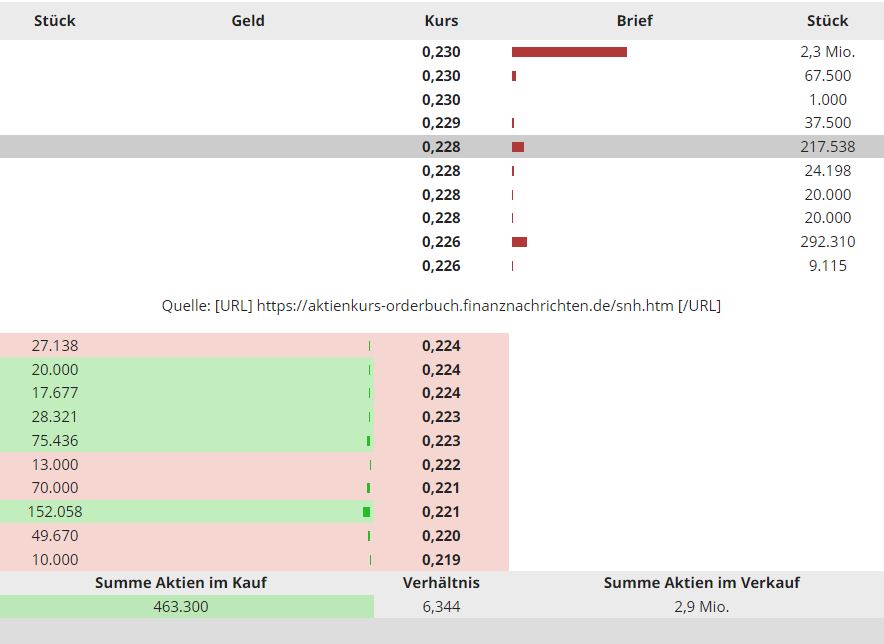884x644 pixels.
Task: Click the 0,229 ask price
Action: [441, 123]
